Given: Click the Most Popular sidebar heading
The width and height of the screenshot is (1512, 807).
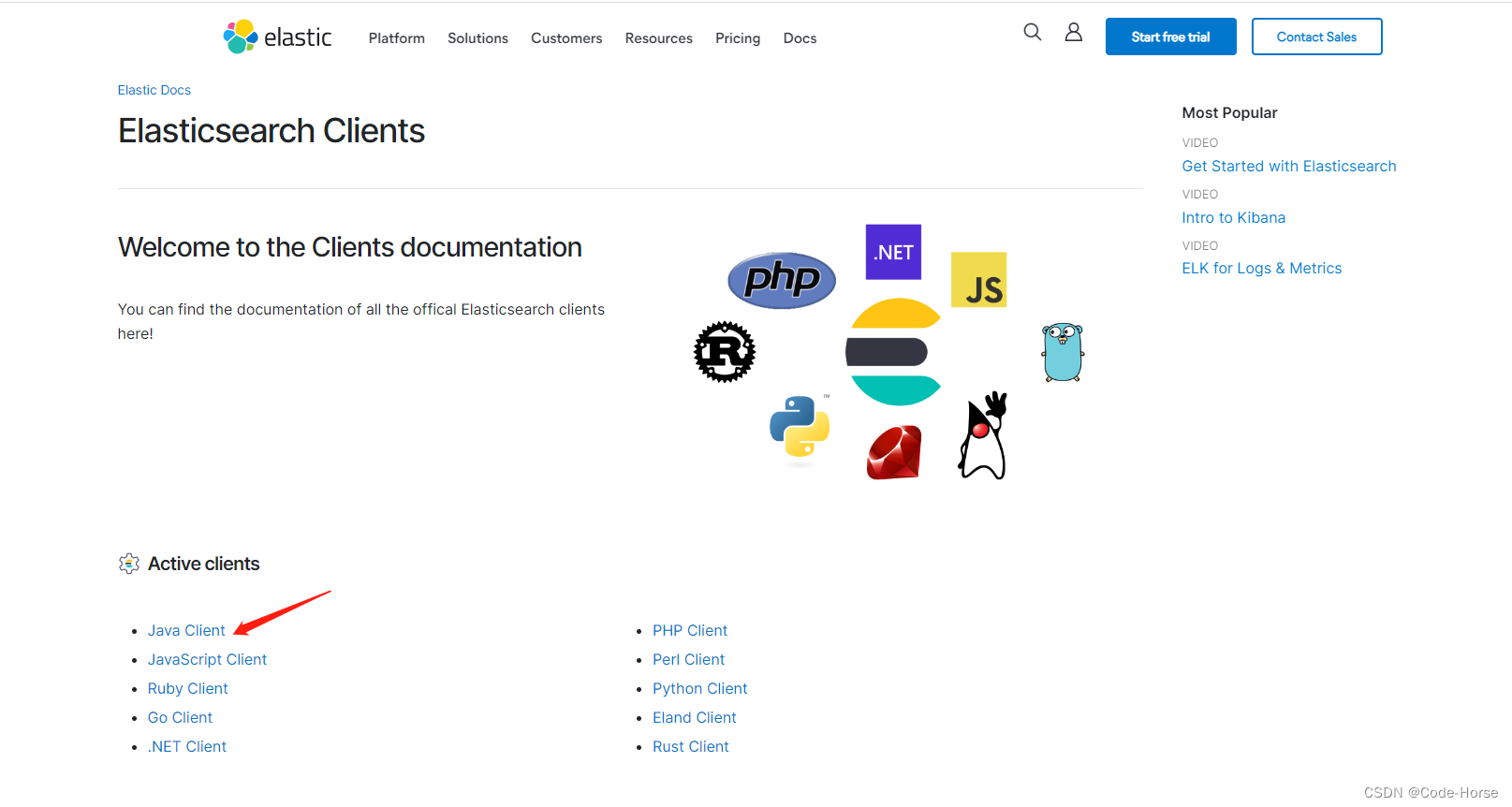Looking at the screenshot, I should pyautogui.click(x=1229, y=112).
